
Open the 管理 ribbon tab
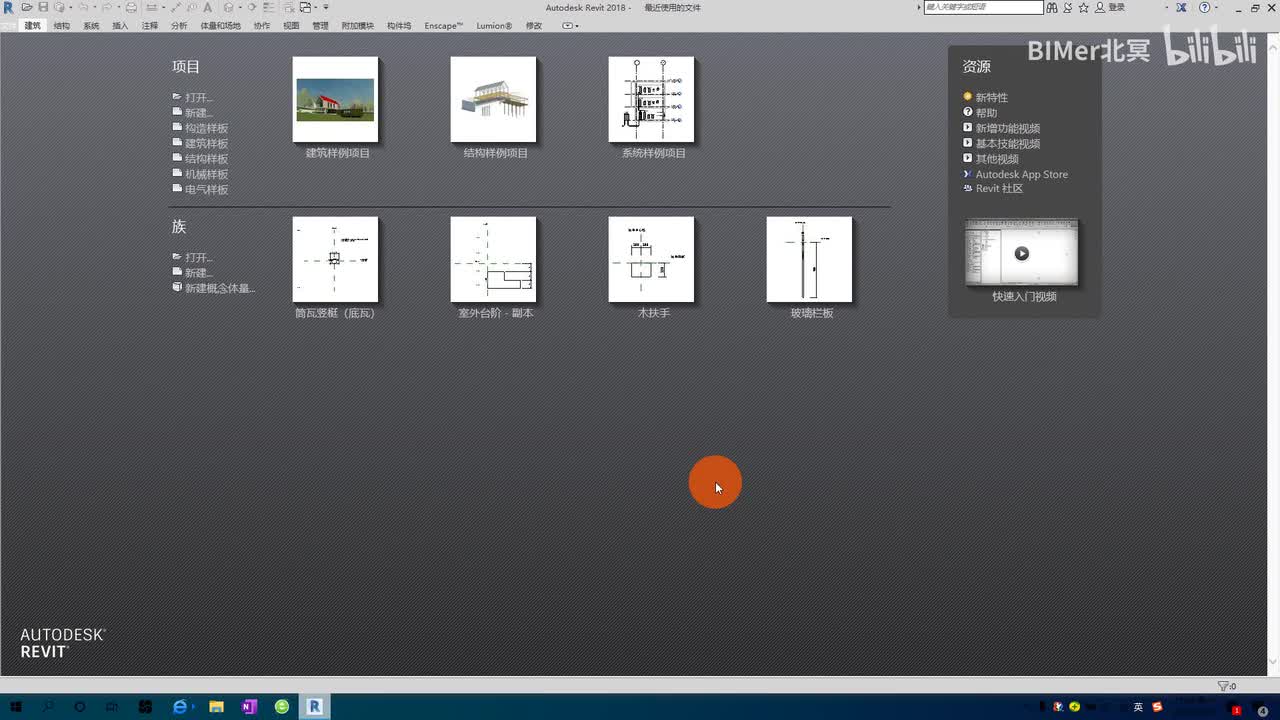320,26
